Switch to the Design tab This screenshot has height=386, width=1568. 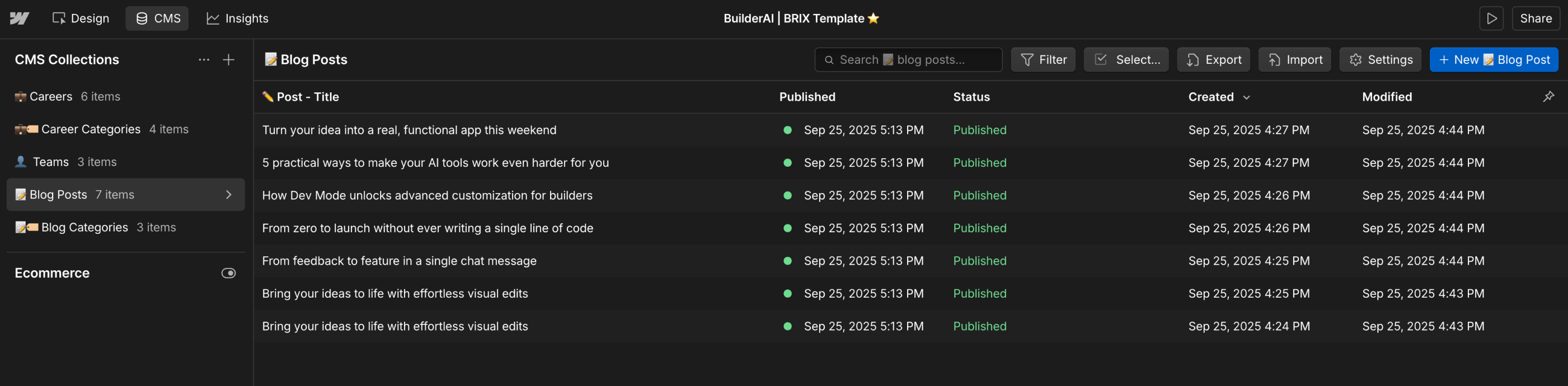[81, 18]
